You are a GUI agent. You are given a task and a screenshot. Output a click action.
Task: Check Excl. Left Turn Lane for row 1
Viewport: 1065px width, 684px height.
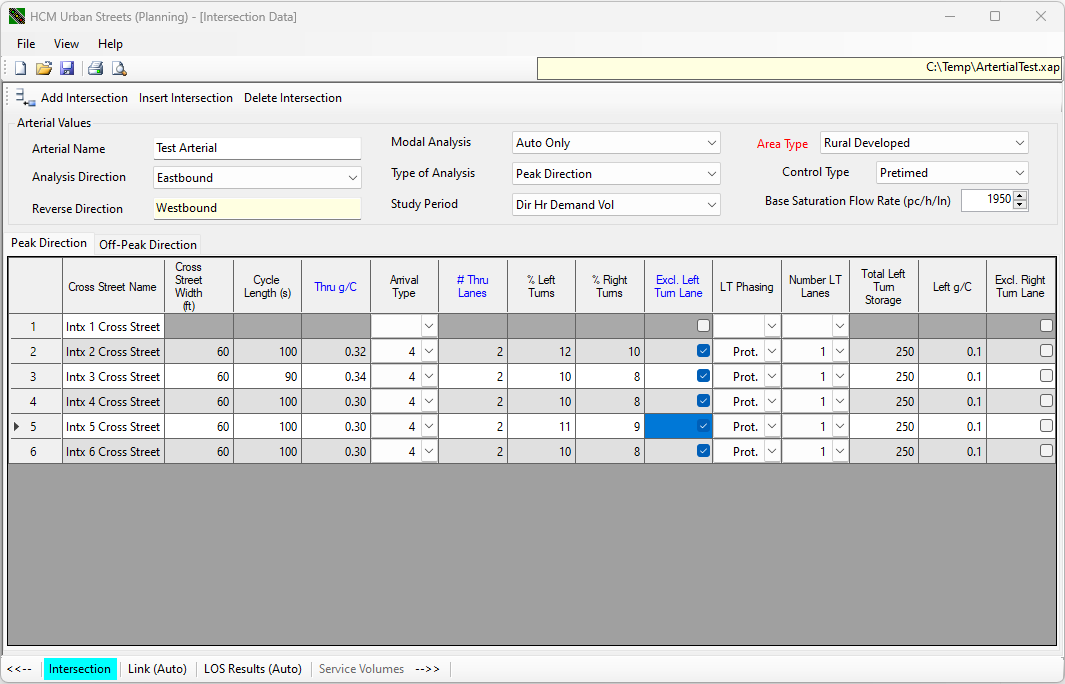pyautogui.click(x=703, y=326)
